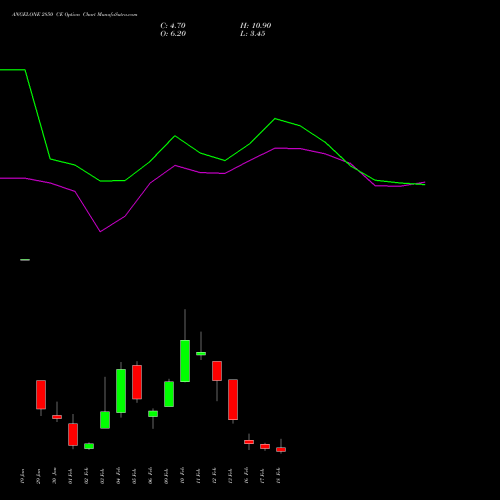Viewport: 500px width, 500px height.
Task: Click the red candle above 12 Feb
Action: (217, 371)
